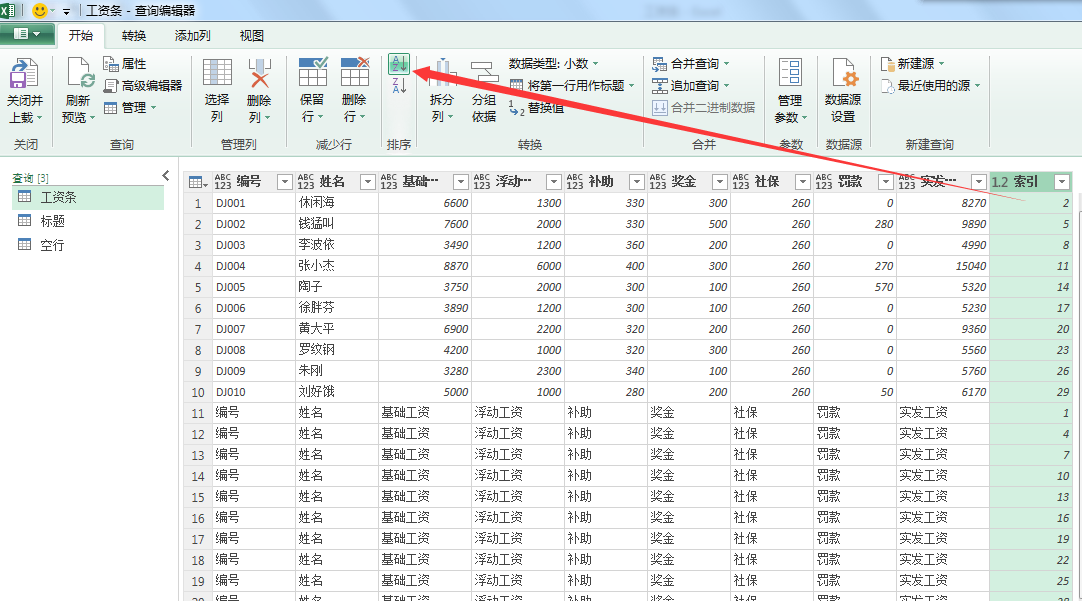Open filter dropdown of 编号 column
Screen dimensions: 1082x601
(284, 182)
